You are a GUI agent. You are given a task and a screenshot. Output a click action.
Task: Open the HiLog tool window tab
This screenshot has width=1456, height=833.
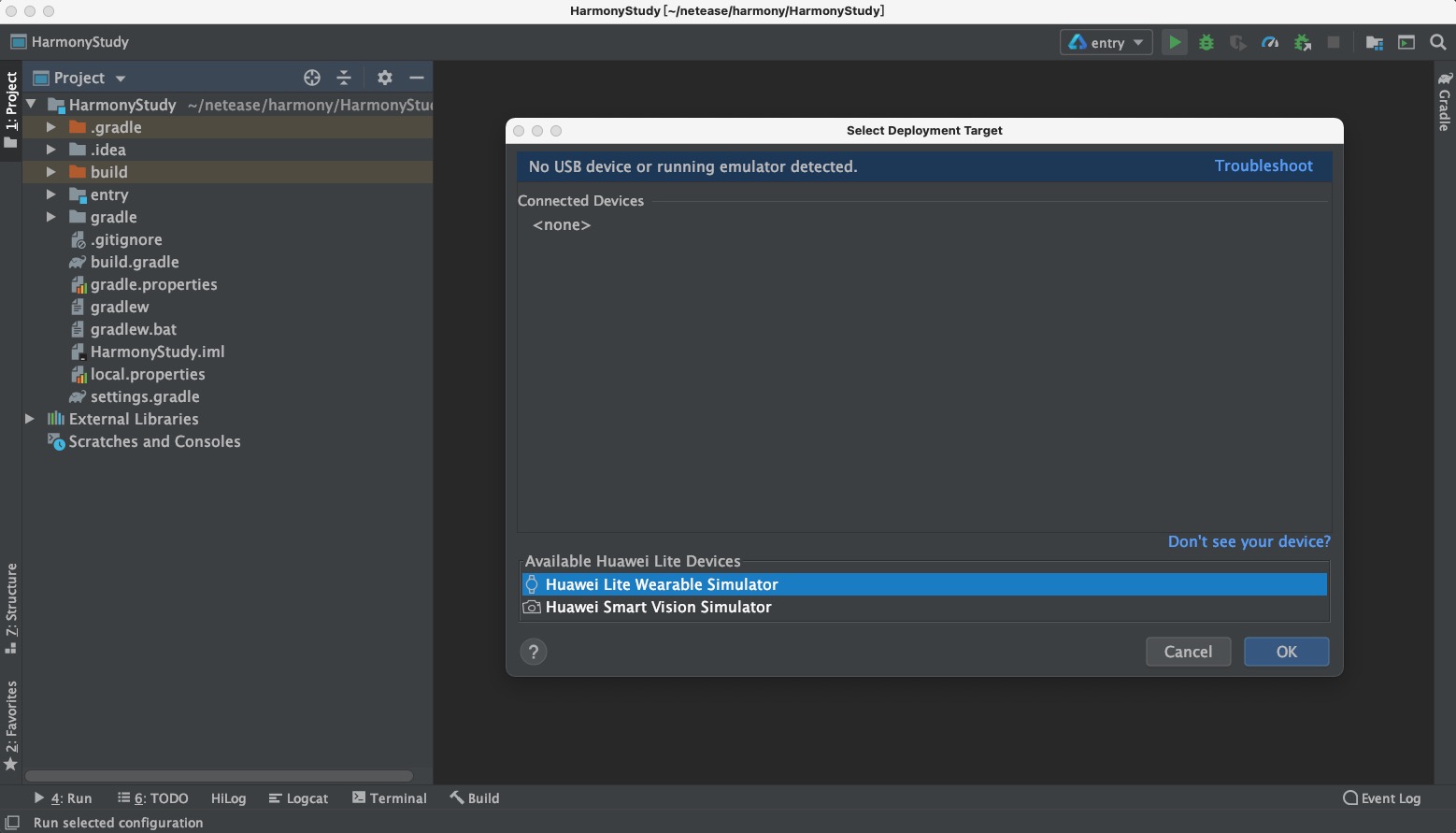228,798
